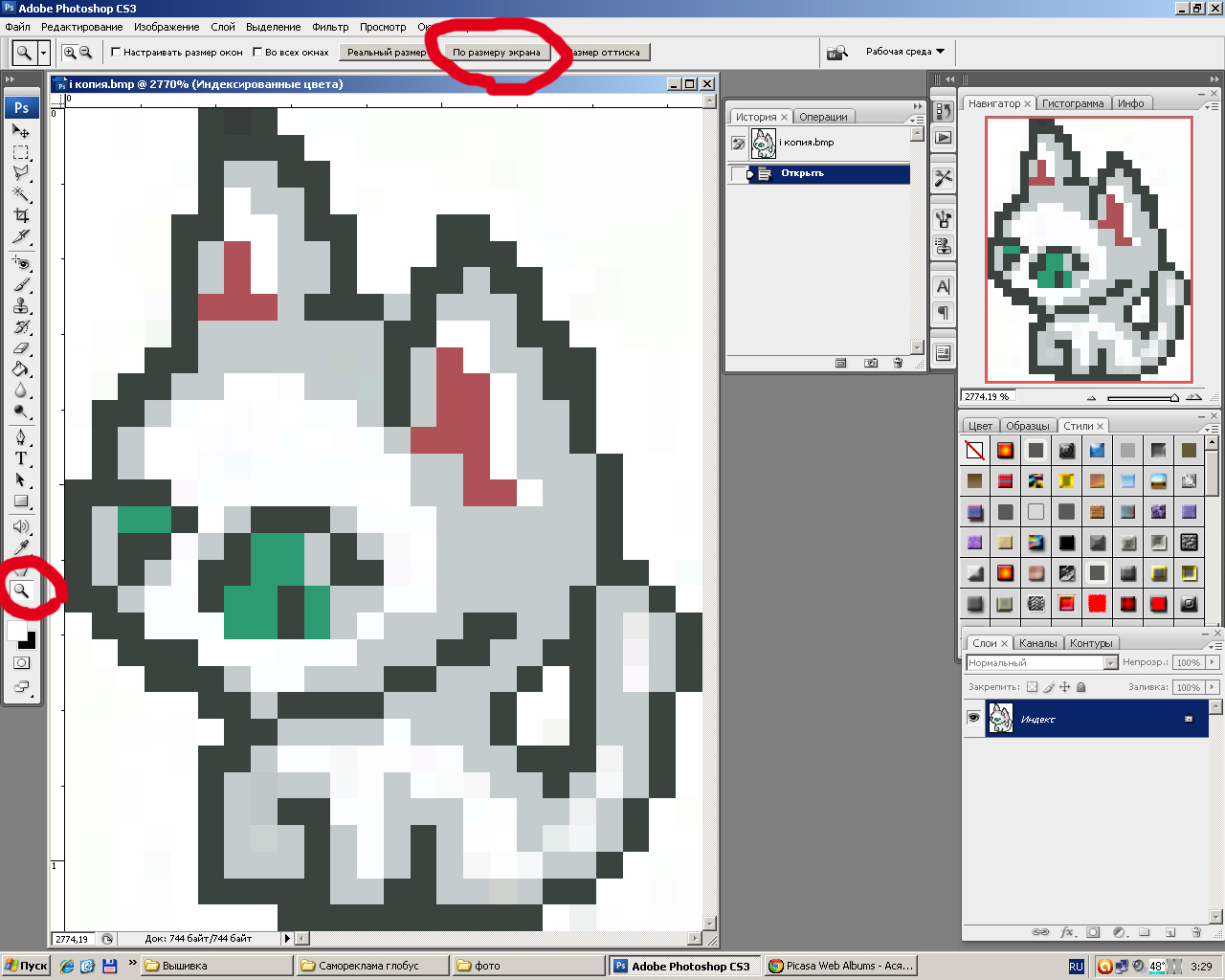The height and width of the screenshot is (980, 1225).
Task: Select the Clone Stamp tool
Action: coord(21,305)
